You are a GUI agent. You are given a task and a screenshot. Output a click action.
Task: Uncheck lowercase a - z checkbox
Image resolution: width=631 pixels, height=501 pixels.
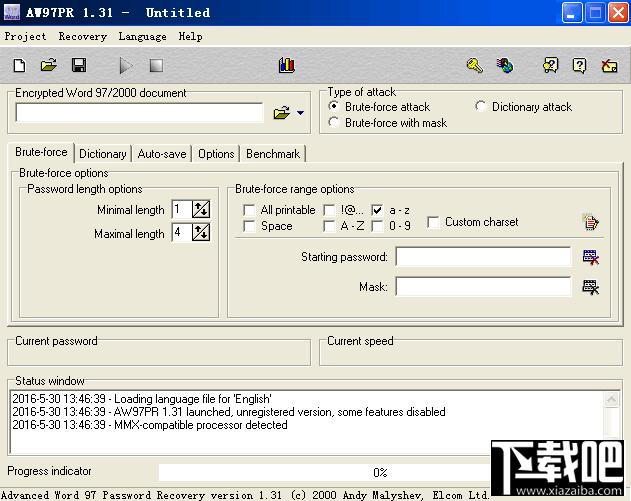click(x=377, y=210)
